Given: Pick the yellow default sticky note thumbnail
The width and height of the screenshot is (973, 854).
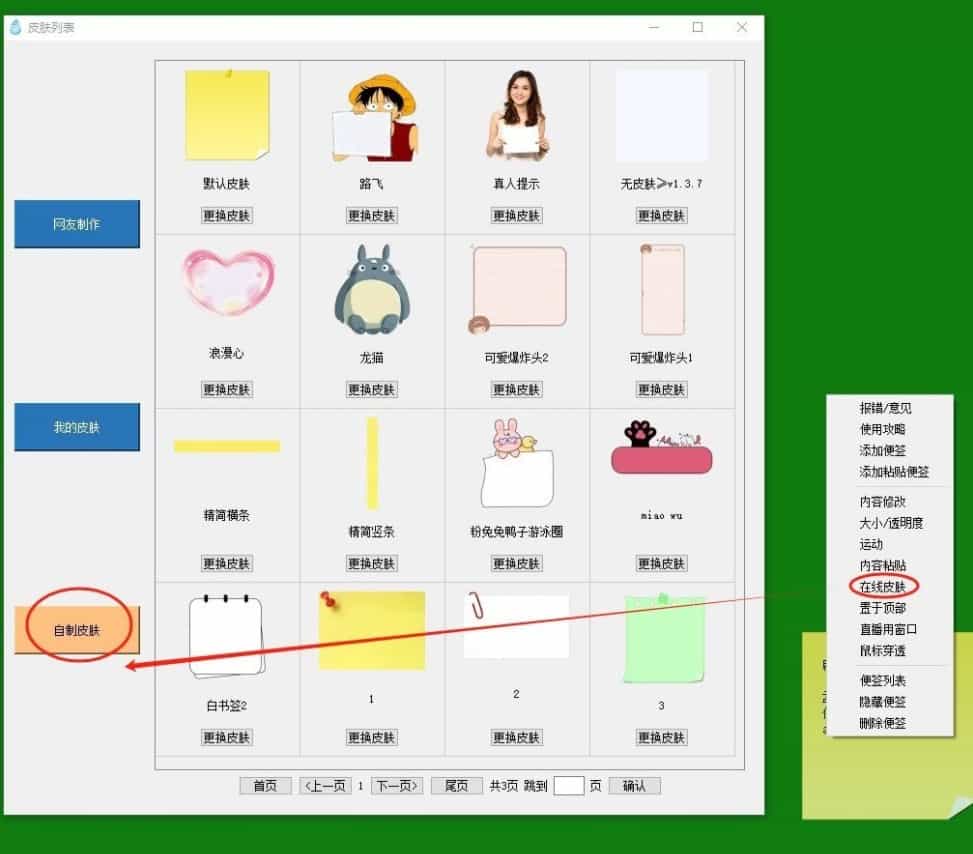Looking at the screenshot, I should tap(227, 115).
